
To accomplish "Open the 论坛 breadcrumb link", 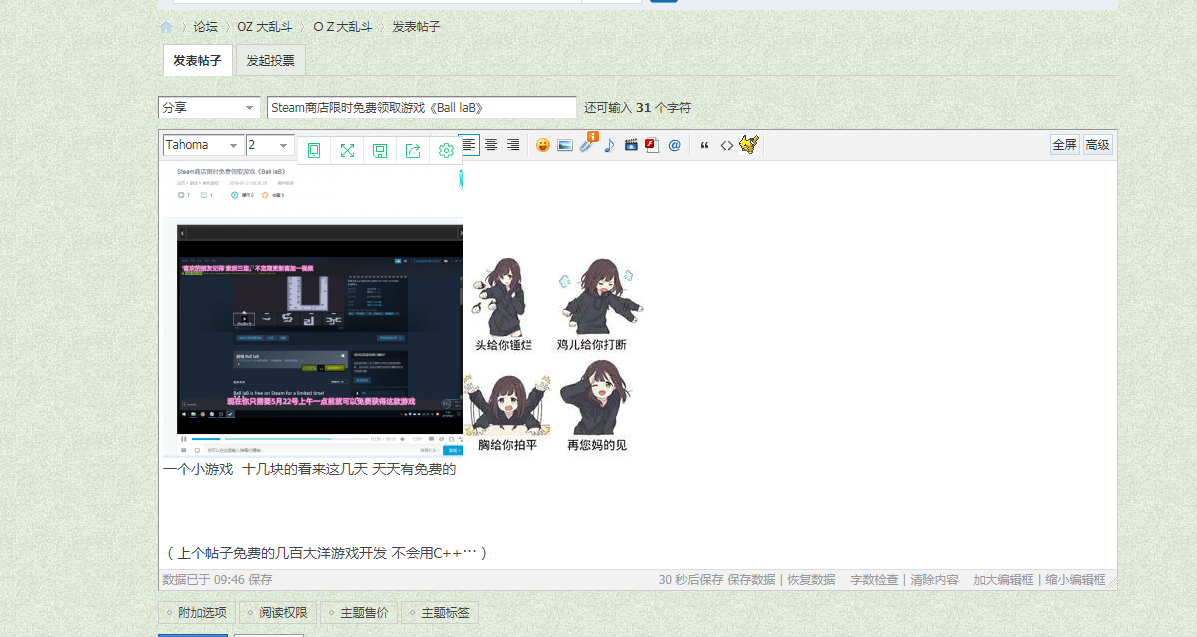I will point(205,27).
